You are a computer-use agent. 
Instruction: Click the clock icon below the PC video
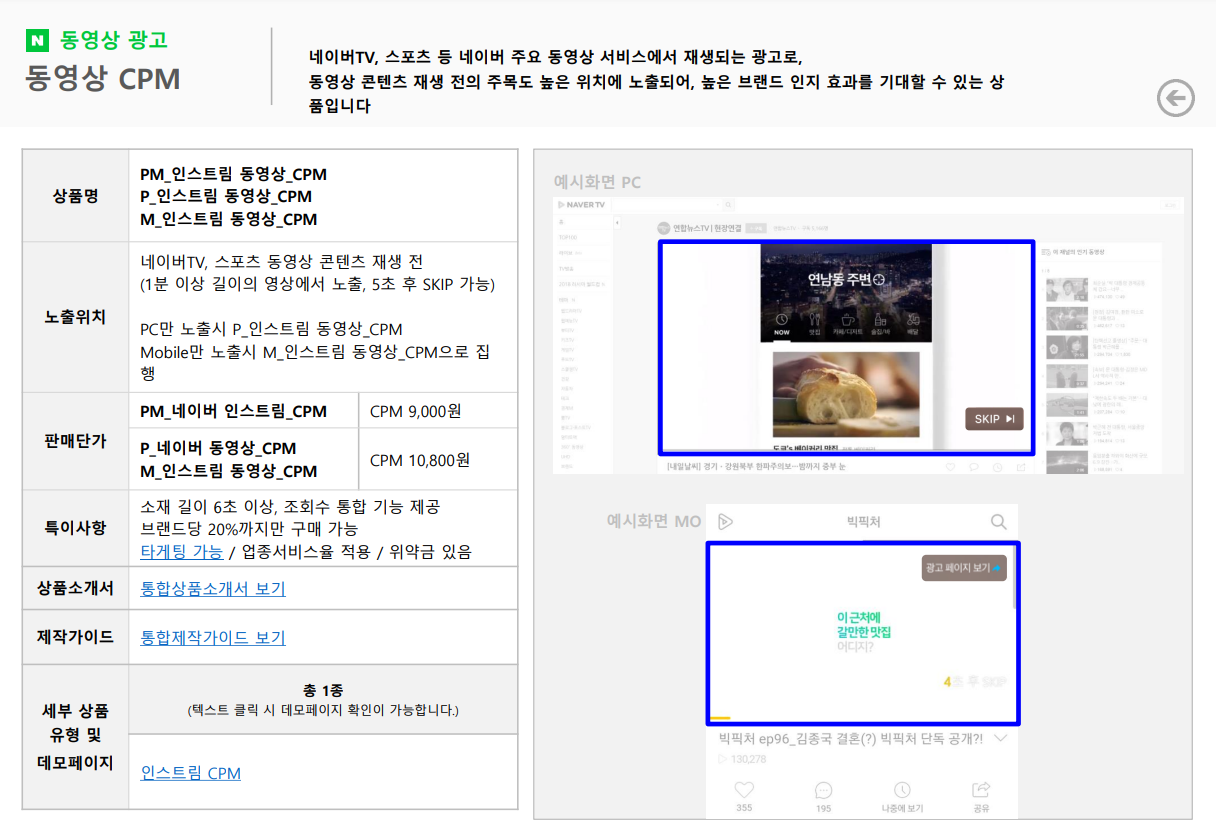(x=998, y=467)
